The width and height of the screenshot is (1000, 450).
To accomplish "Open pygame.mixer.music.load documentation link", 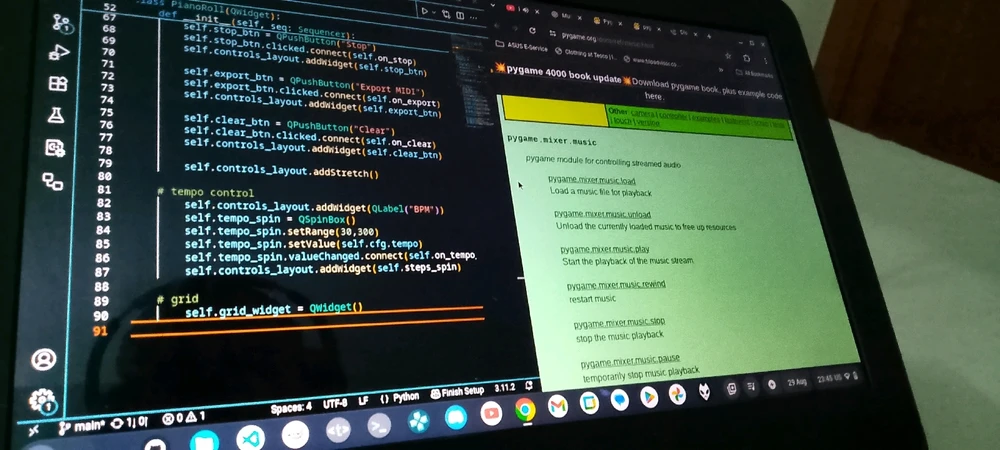I will point(591,179).
